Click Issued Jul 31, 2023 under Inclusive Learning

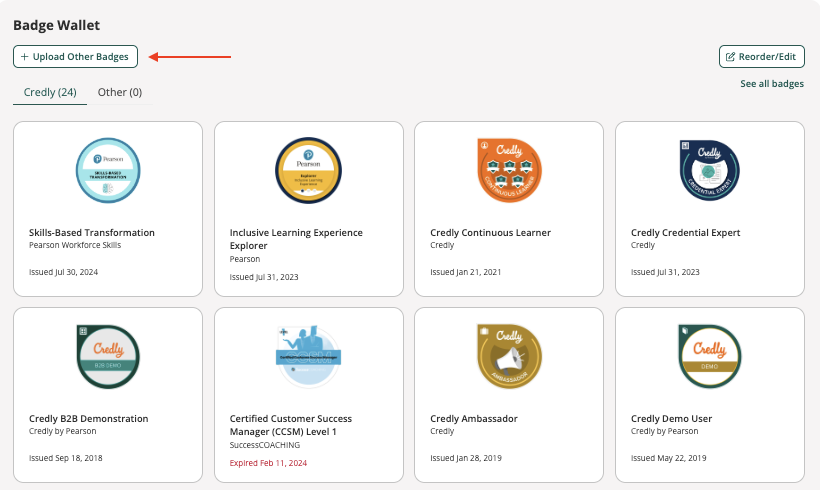tap(264, 277)
